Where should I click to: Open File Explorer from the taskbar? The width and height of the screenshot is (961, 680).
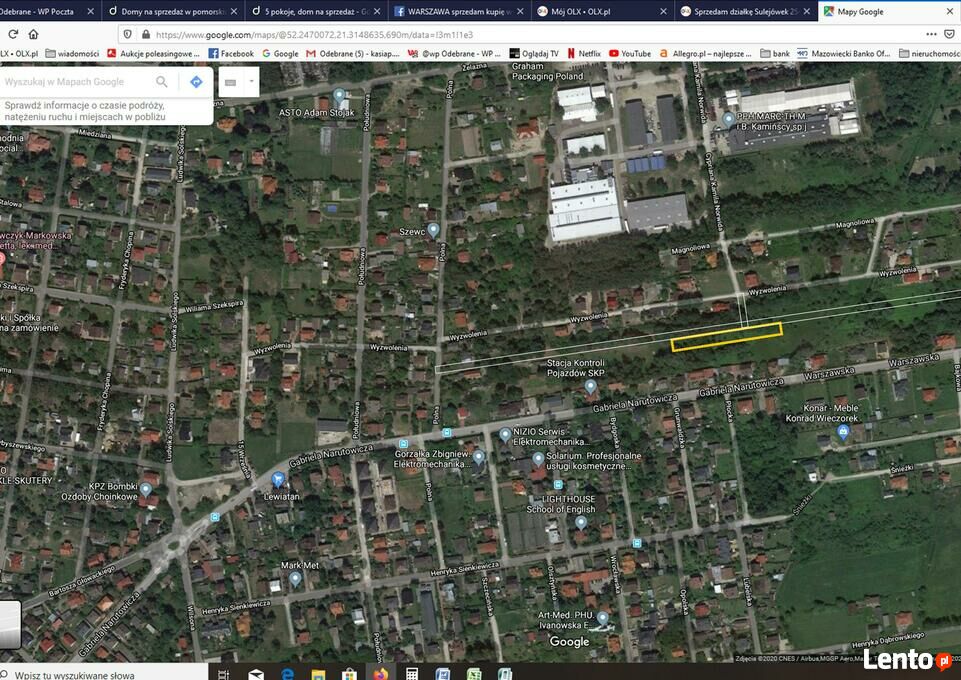[x=318, y=674]
